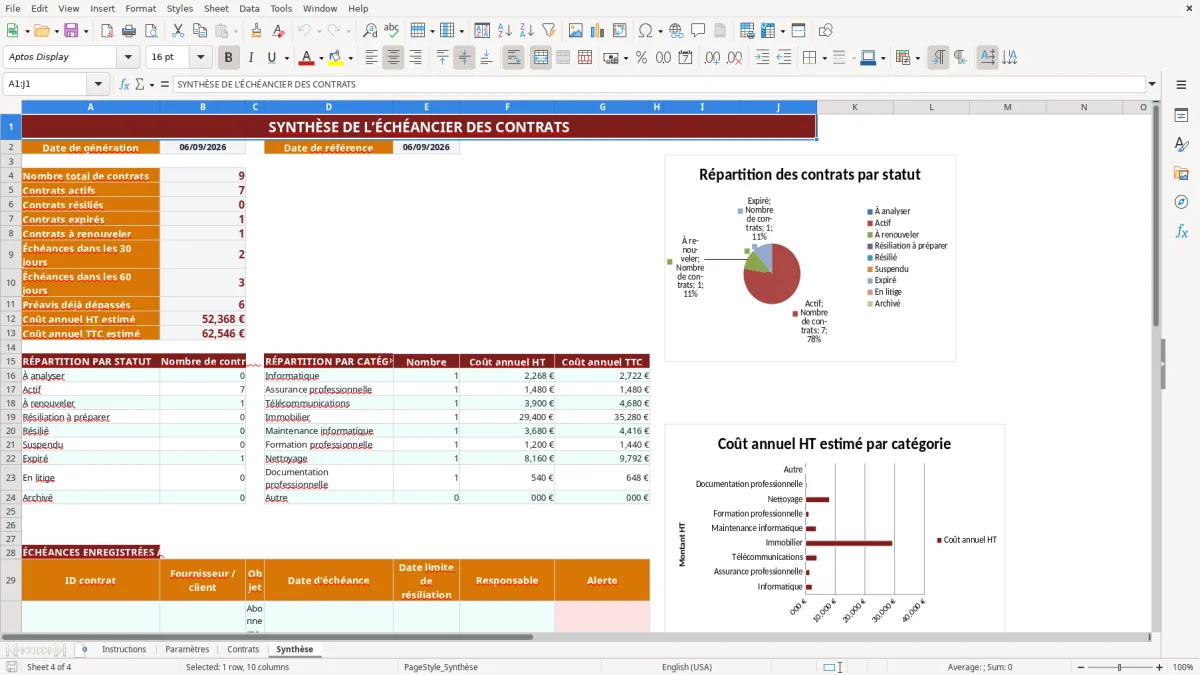Click Format as Percent icon
The height and width of the screenshot is (675, 1200).
tap(641, 58)
